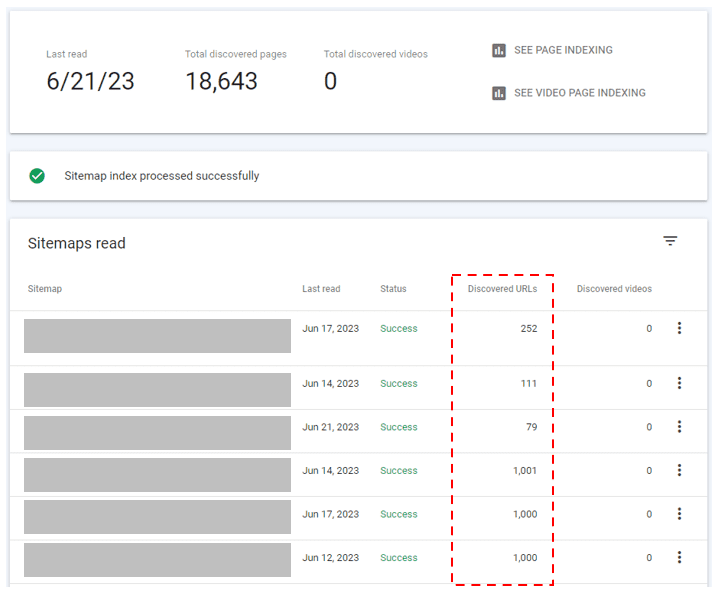This screenshot has width=720, height=594.
Task: Open the three-dot menu for the 1,001 URLs row
Action: pyautogui.click(x=679, y=470)
